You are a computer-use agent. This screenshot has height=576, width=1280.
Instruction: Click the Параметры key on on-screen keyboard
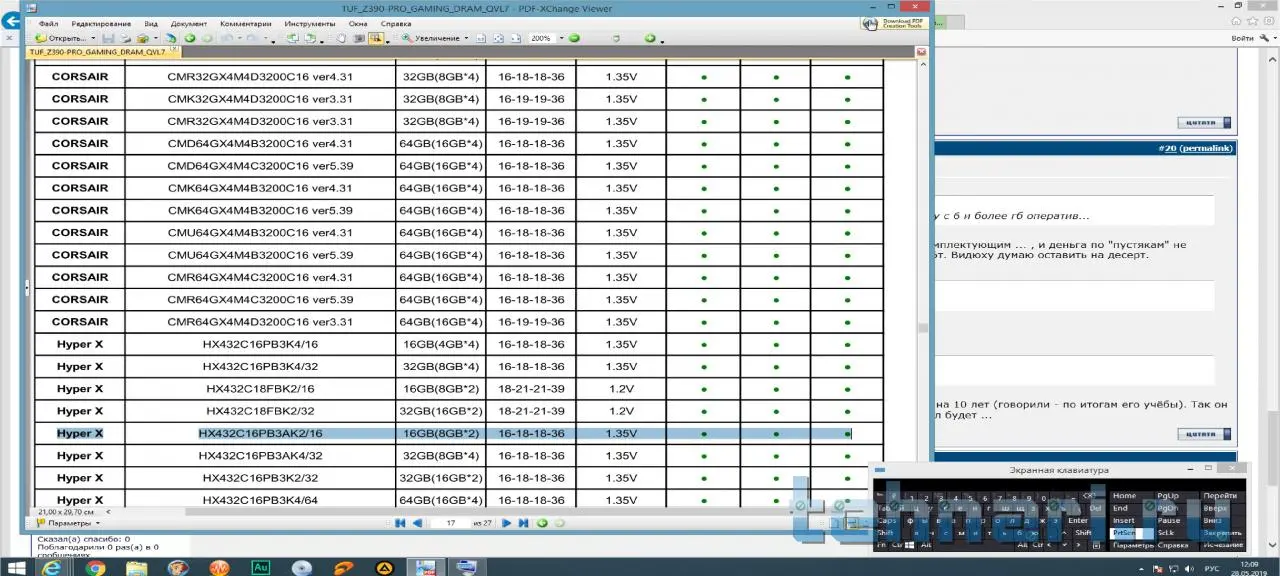pos(1133,545)
